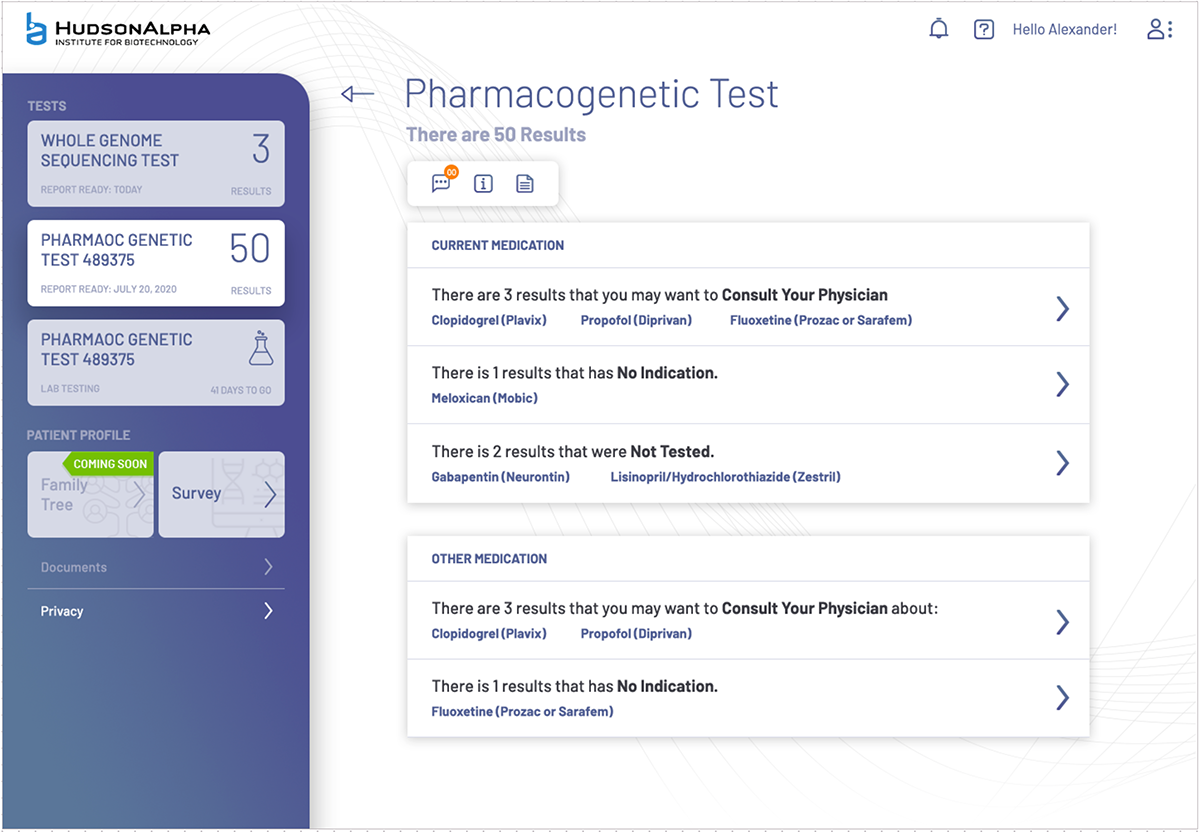The height and width of the screenshot is (832, 1200).
Task: Click the Pharmacogenetic Test page title
Action: (x=591, y=94)
